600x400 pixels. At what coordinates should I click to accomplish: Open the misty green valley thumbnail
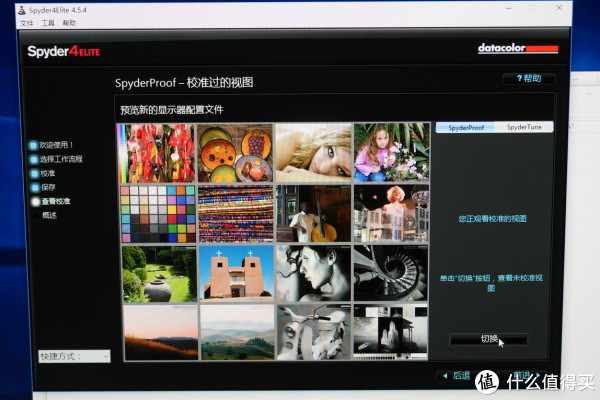(x=237, y=333)
